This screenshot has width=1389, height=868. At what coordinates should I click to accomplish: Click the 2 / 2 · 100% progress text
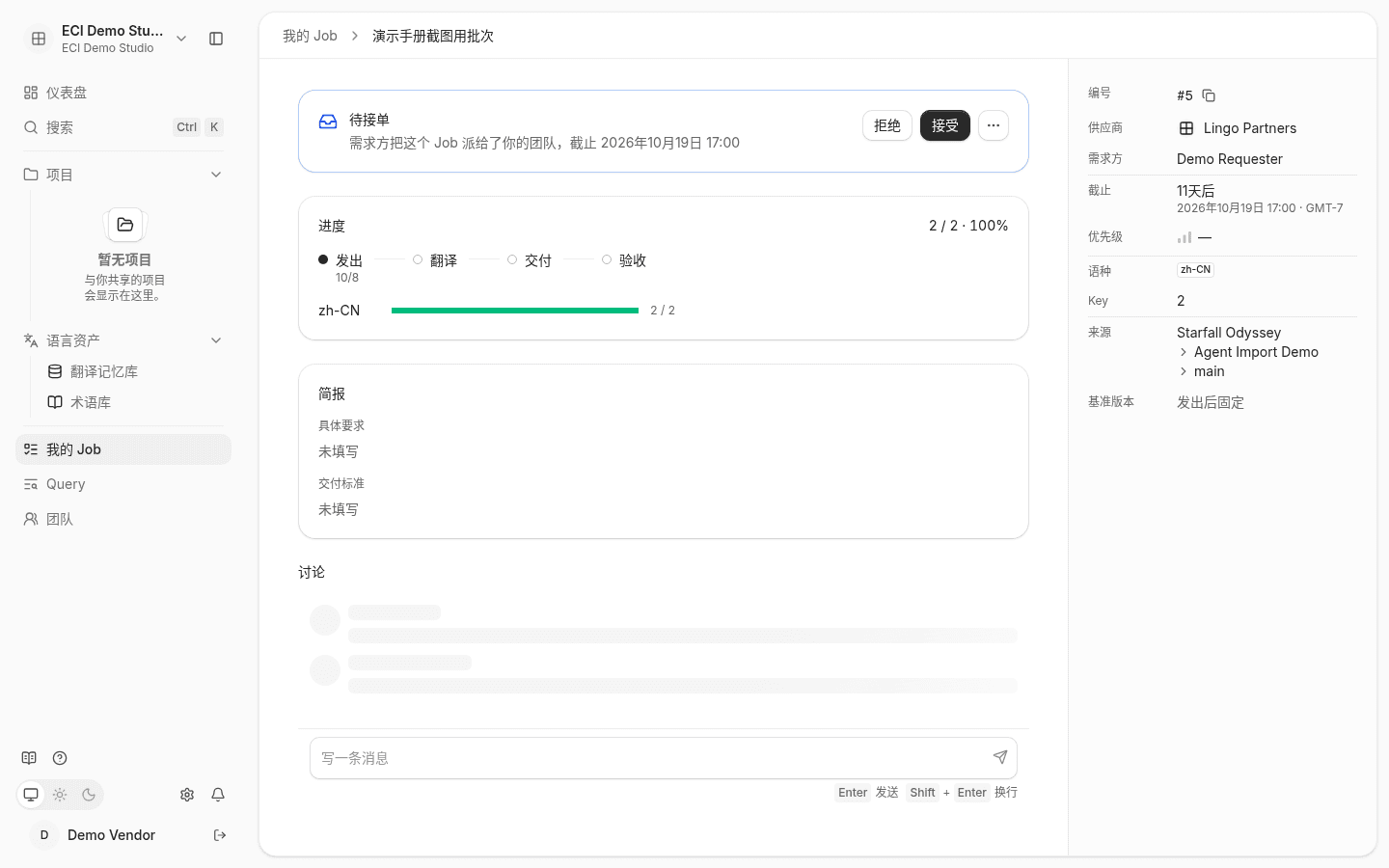pyautogui.click(x=968, y=226)
